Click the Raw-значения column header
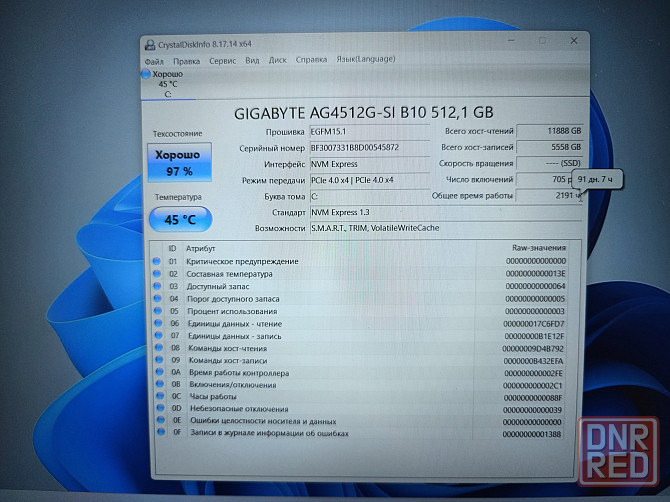670x502 pixels. pyautogui.click(x=539, y=248)
